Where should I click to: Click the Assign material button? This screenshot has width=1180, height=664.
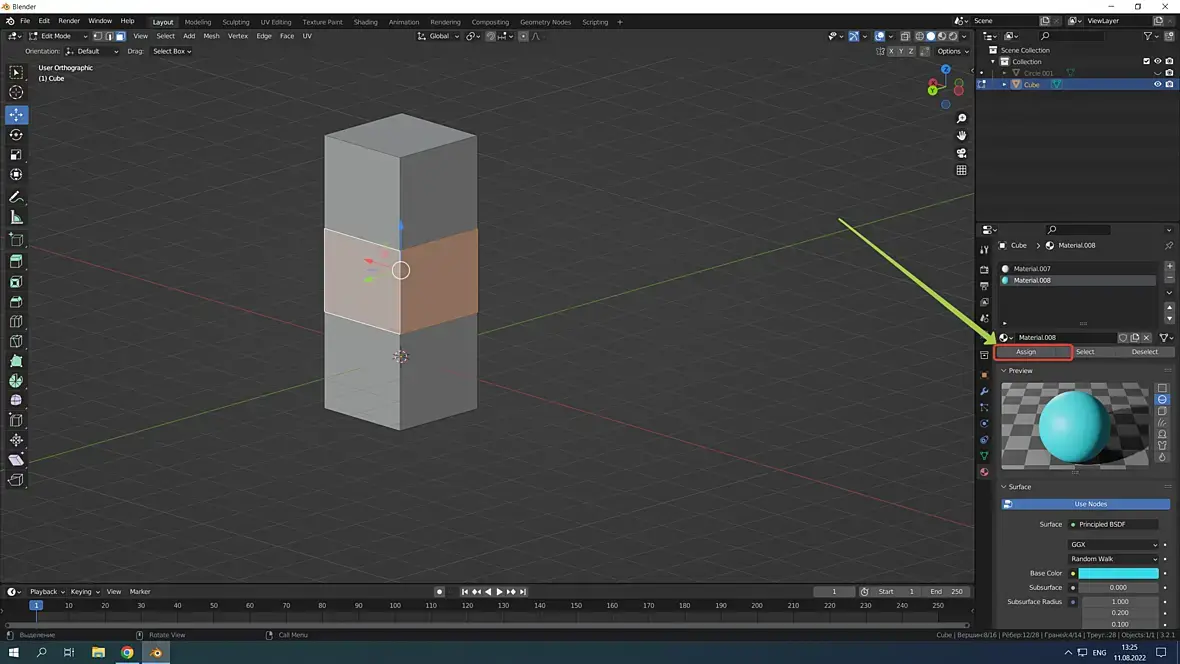point(1026,352)
